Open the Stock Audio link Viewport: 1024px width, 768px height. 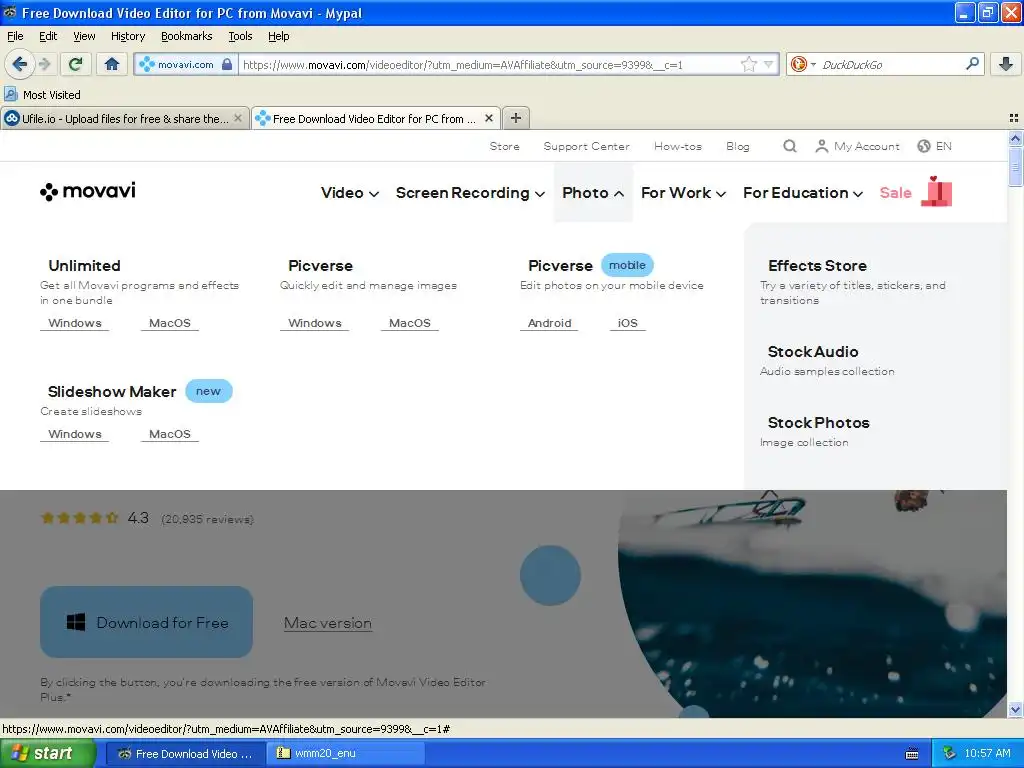(x=813, y=352)
